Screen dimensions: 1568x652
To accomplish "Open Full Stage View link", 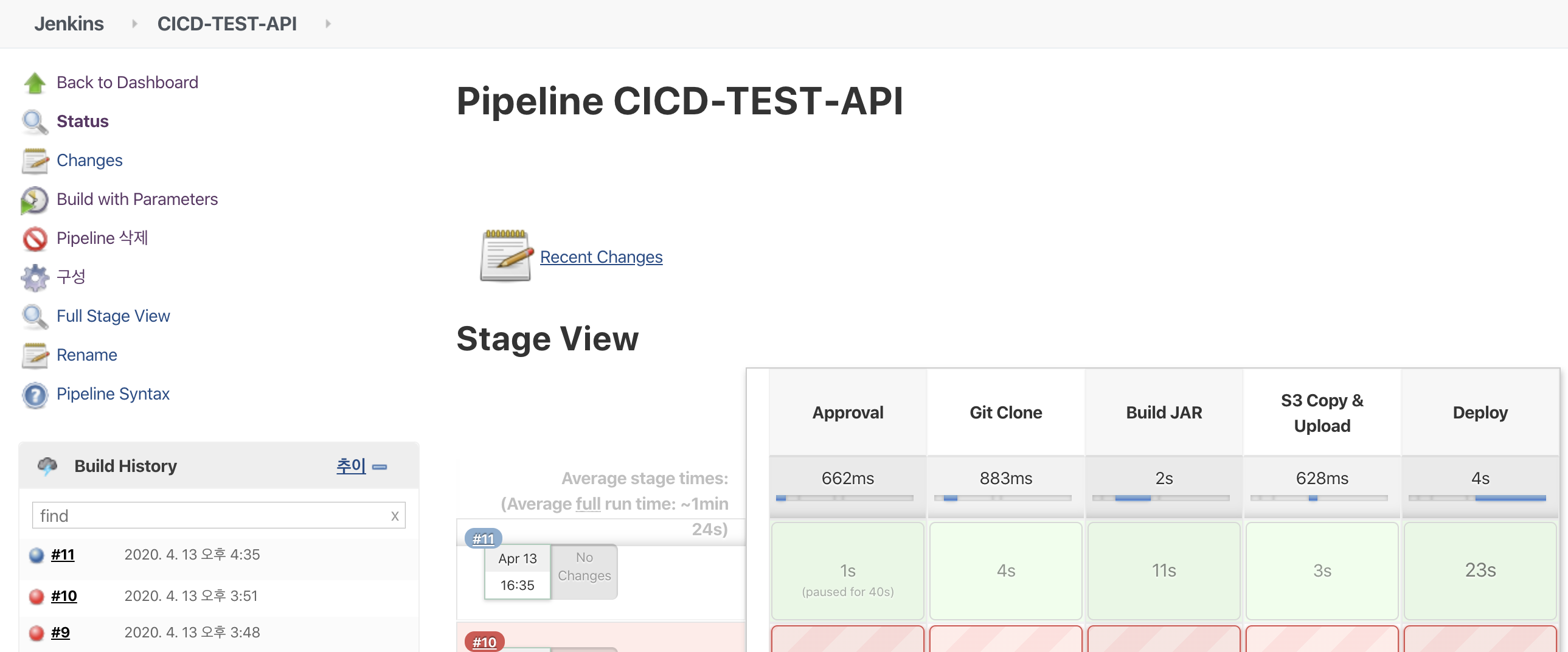I will [x=113, y=316].
